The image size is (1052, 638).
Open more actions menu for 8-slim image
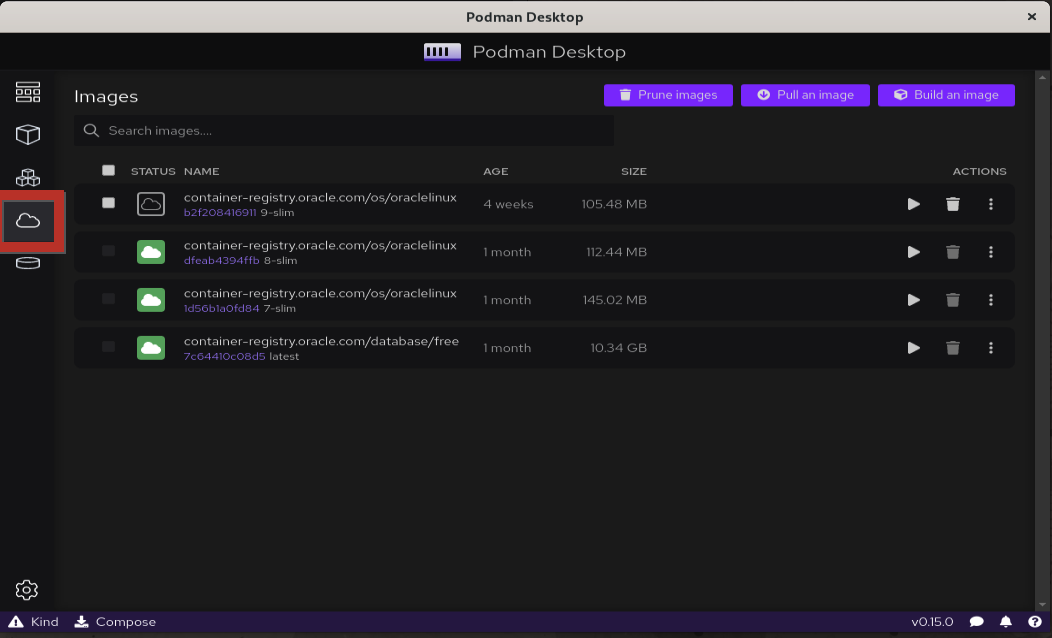(991, 252)
